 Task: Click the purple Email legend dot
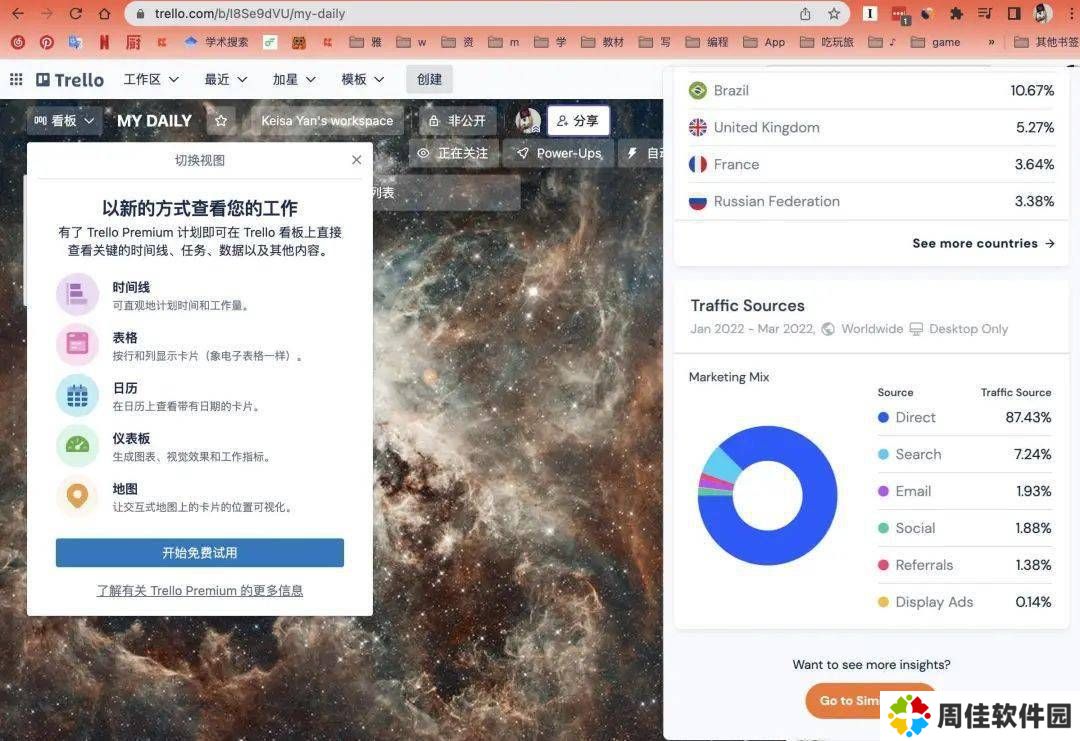coord(883,491)
